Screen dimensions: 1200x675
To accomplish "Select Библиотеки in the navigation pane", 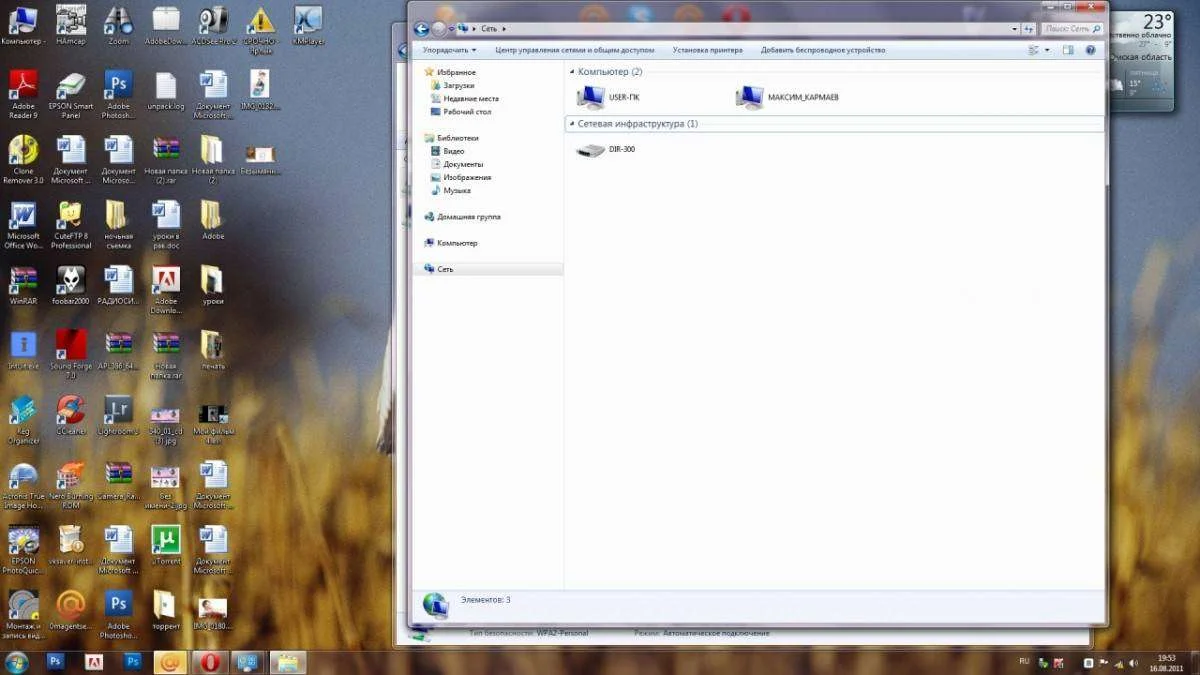I will pos(451,138).
